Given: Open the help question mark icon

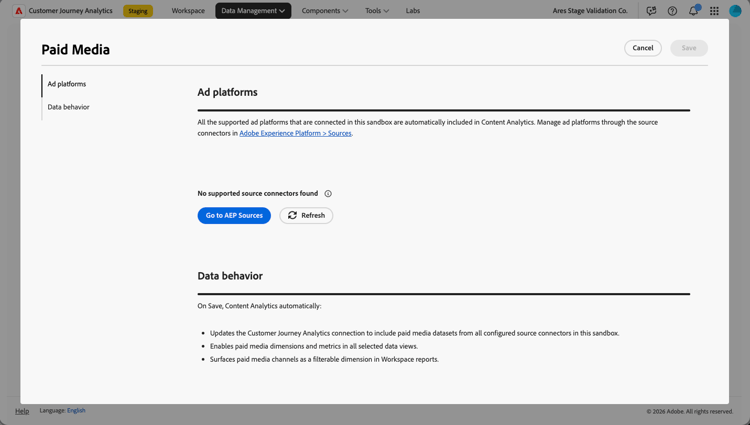Looking at the screenshot, I should pos(672,11).
